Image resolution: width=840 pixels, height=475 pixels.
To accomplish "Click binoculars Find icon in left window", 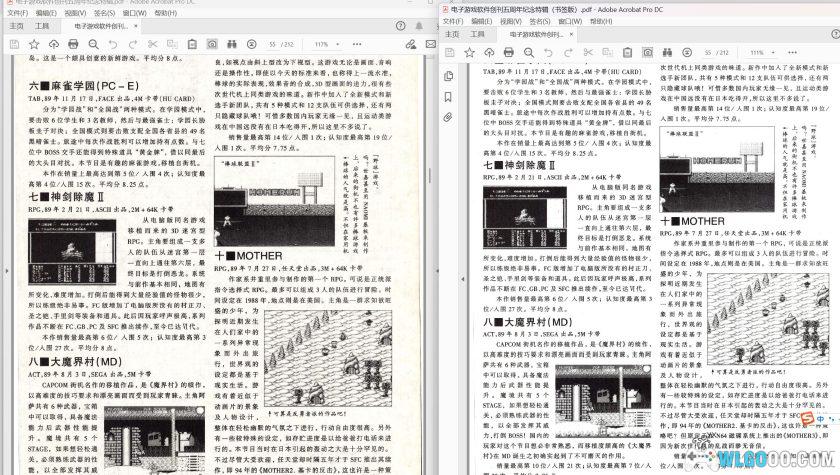I will [231, 44].
